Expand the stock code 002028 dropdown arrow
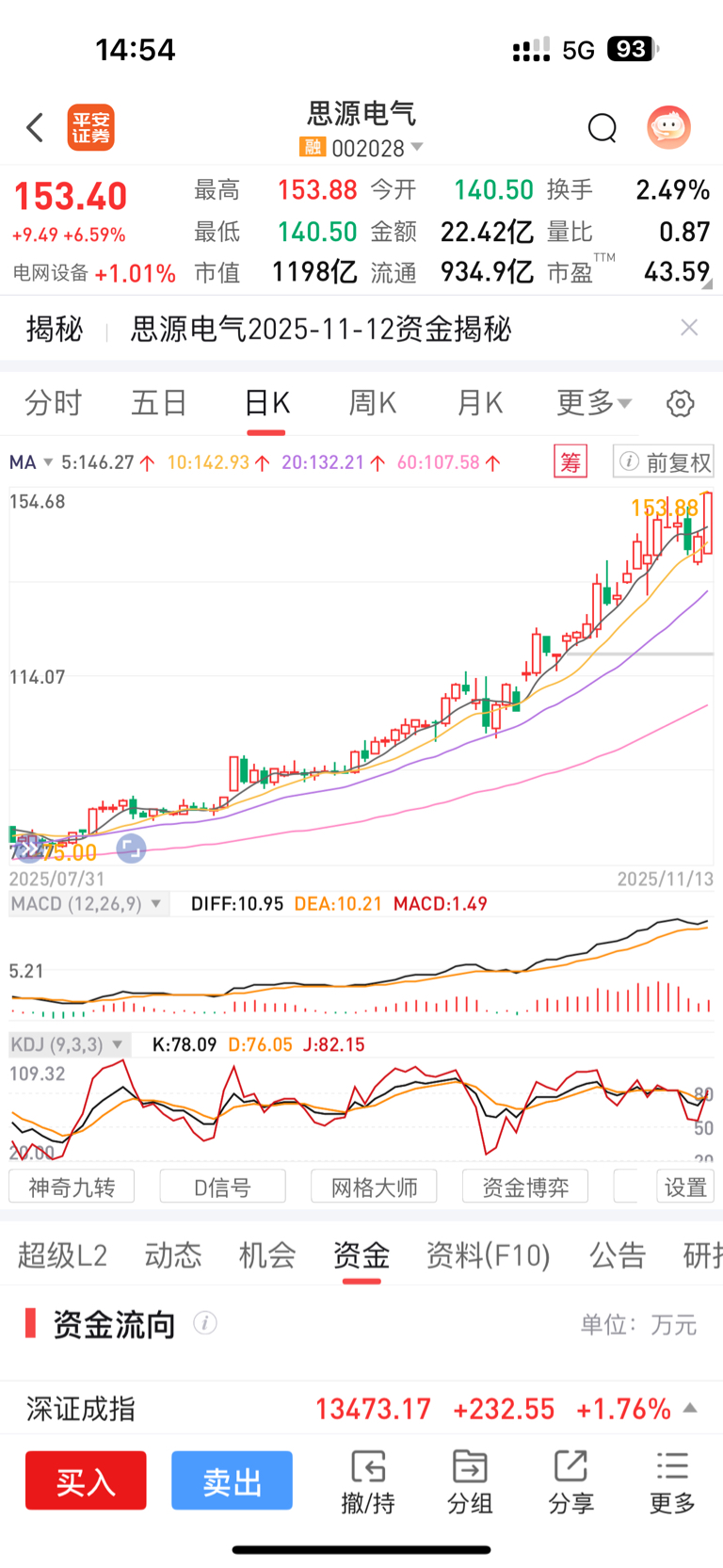Viewport: 723px width, 1568px height. (417, 148)
